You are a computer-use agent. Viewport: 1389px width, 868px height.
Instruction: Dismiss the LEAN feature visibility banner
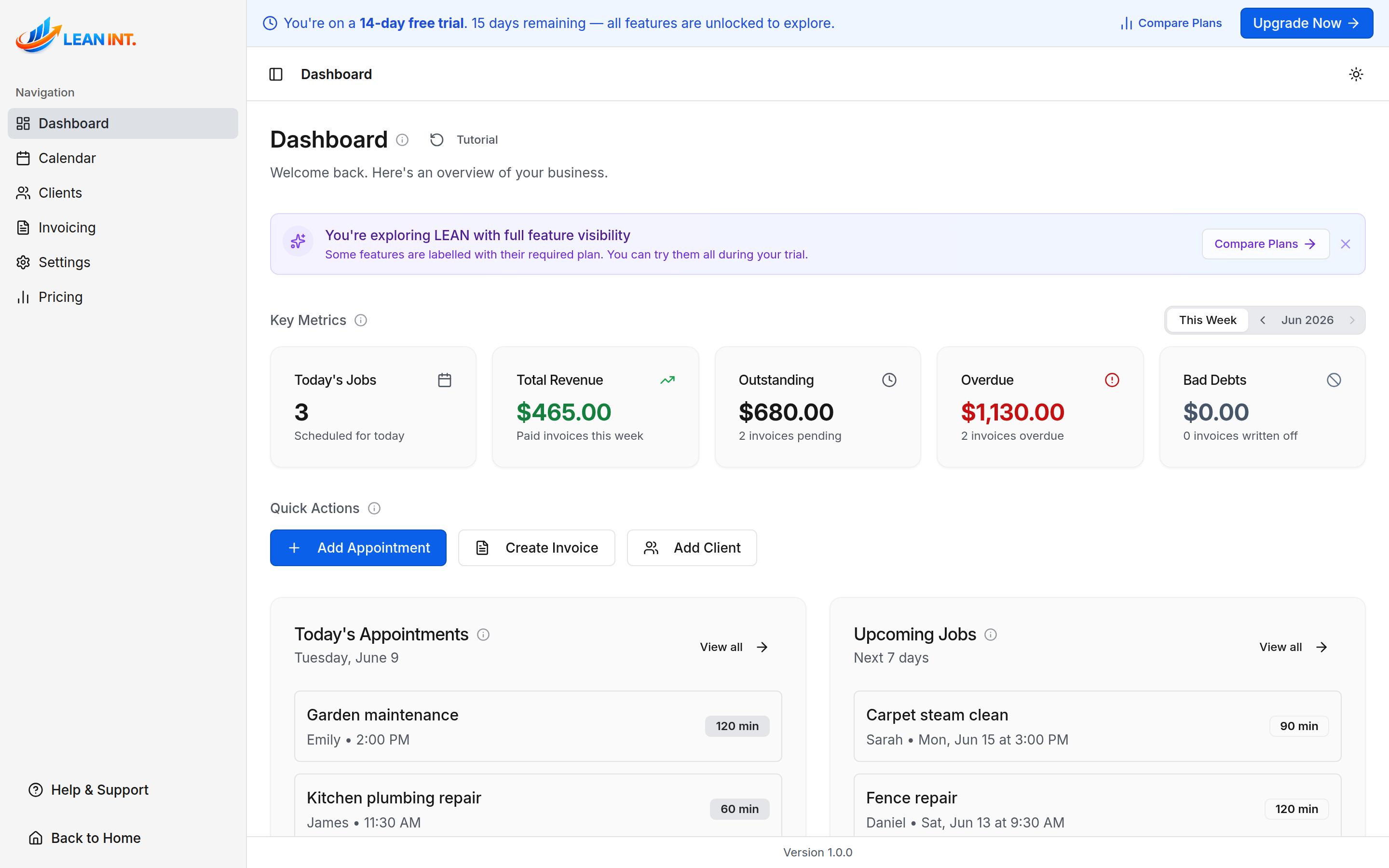point(1346,244)
